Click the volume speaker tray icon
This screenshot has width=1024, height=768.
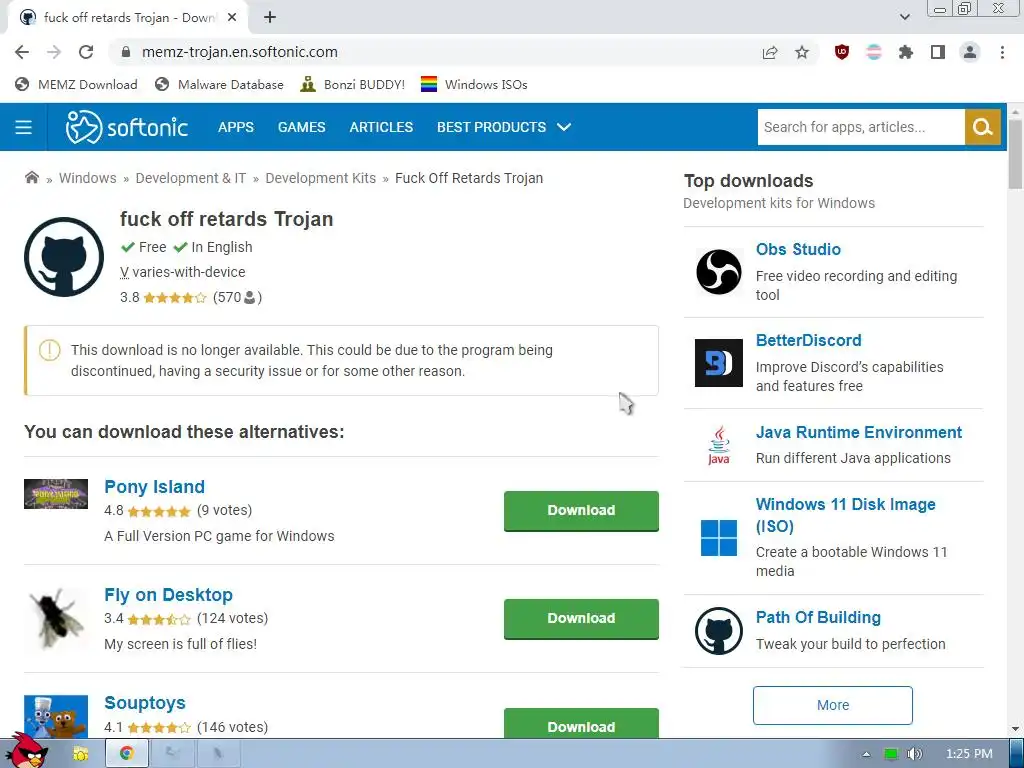click(x=915, y=754)
